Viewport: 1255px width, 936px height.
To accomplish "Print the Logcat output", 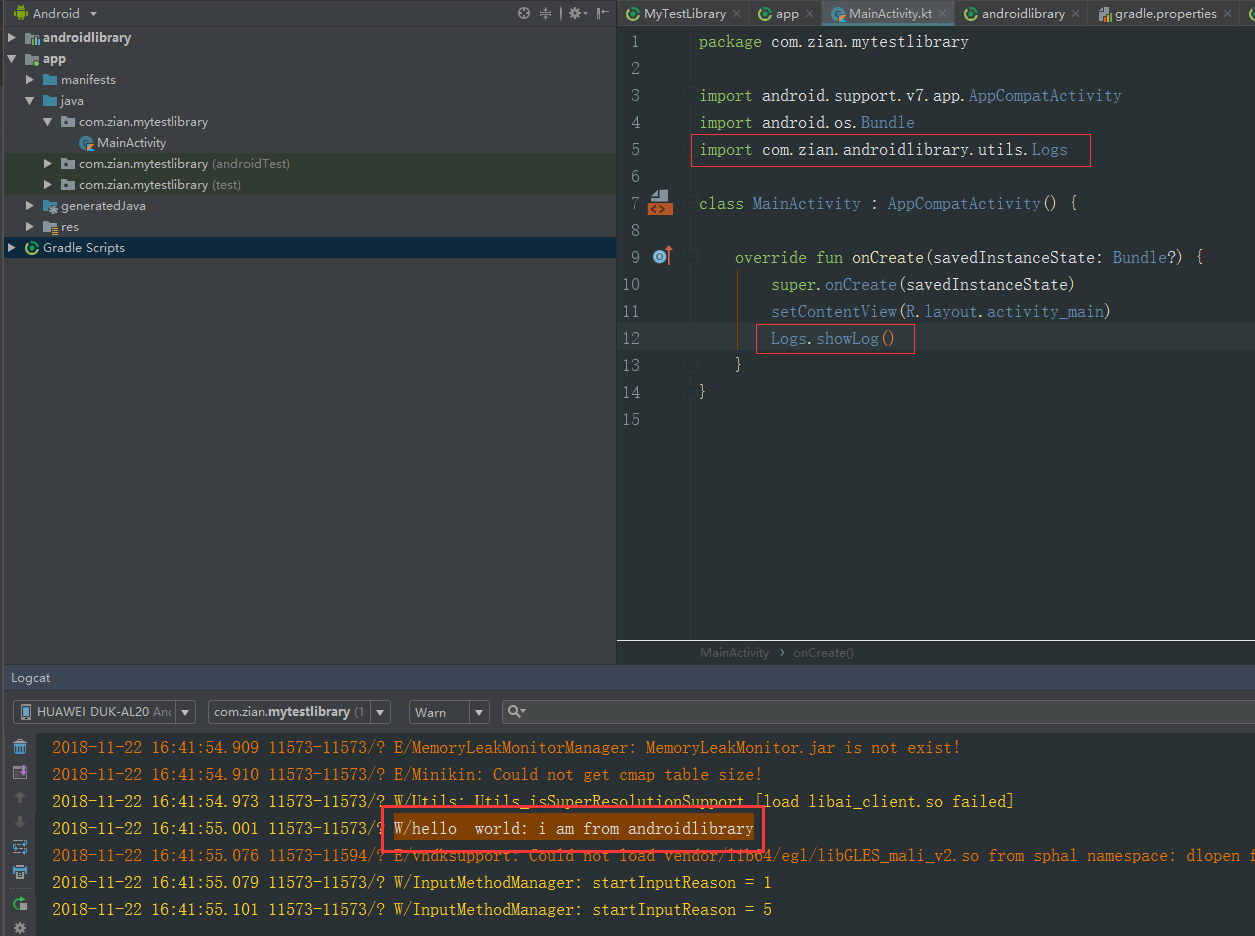I will pyautogui.click(x=20, y=872).
